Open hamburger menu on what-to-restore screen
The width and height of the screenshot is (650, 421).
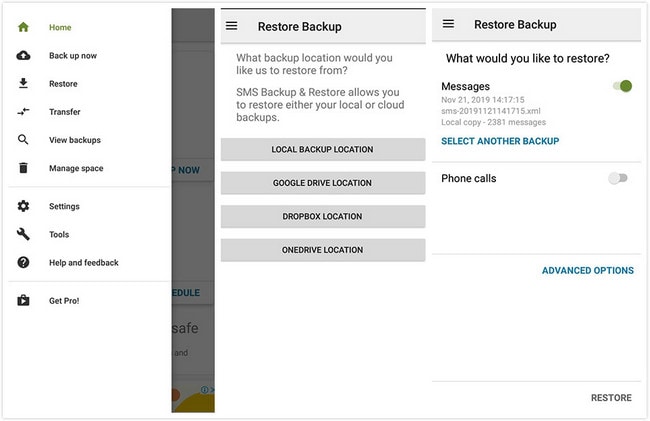448,24
